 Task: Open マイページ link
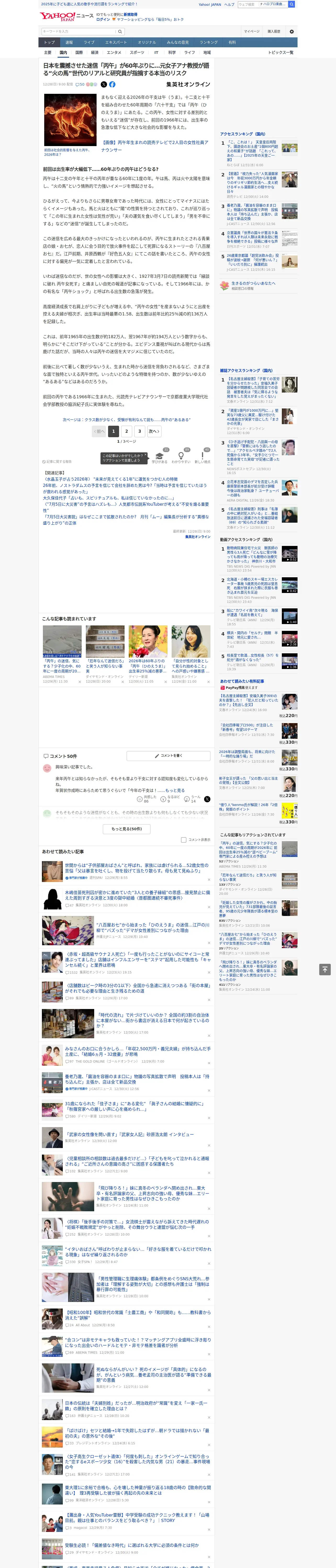[x=251, y=32]
